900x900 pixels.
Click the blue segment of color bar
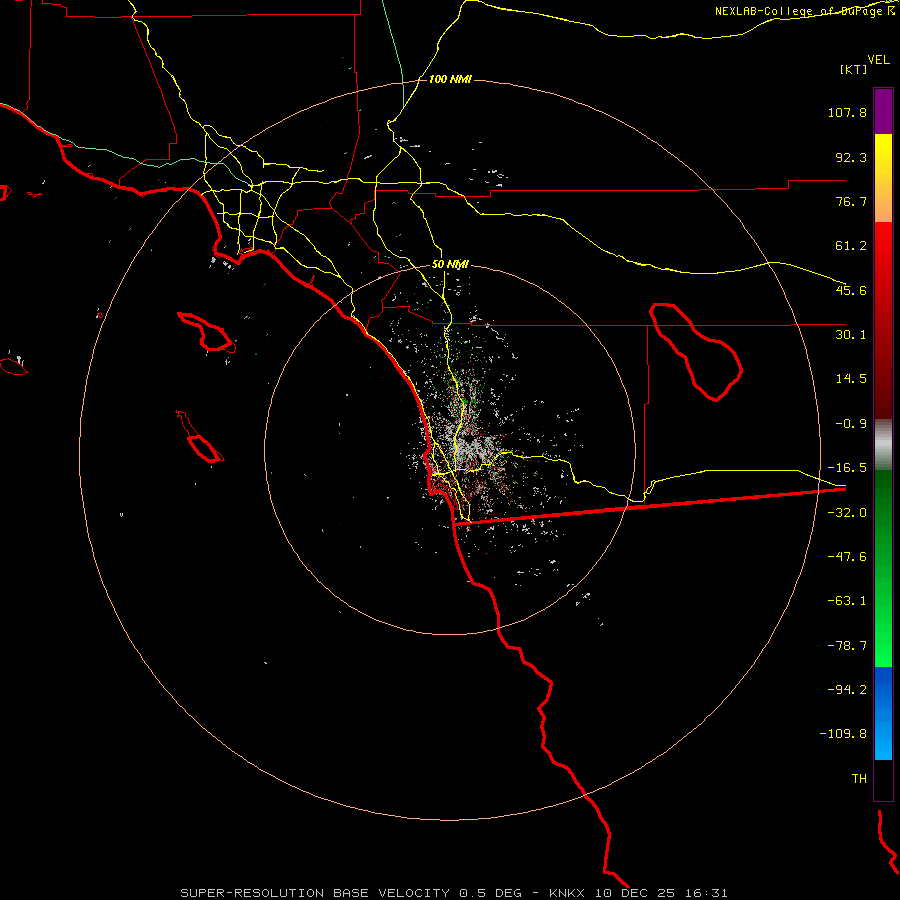pyautogui.click(x=883, y=713)
